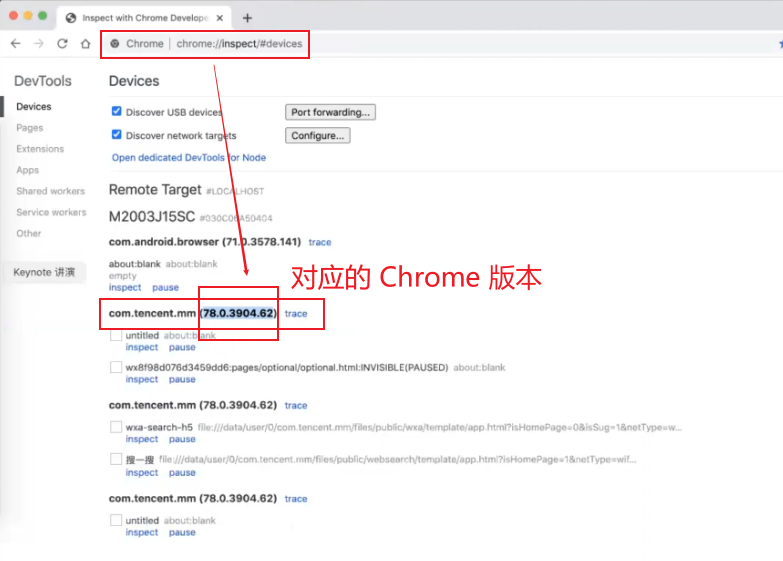Open the Configure dialog

(318, 135)
